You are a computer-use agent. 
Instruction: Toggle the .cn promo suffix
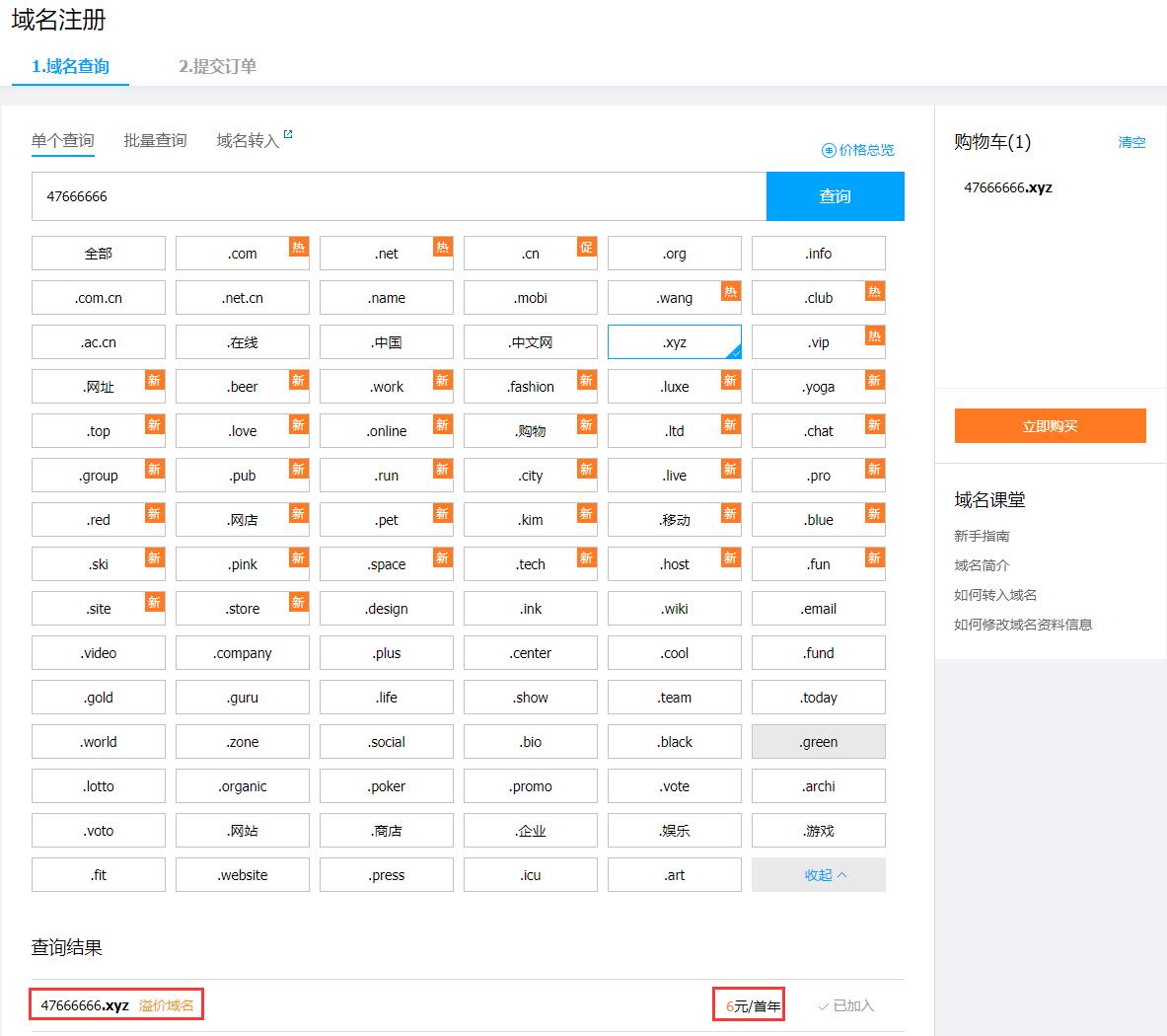click(x=530, y=254)
